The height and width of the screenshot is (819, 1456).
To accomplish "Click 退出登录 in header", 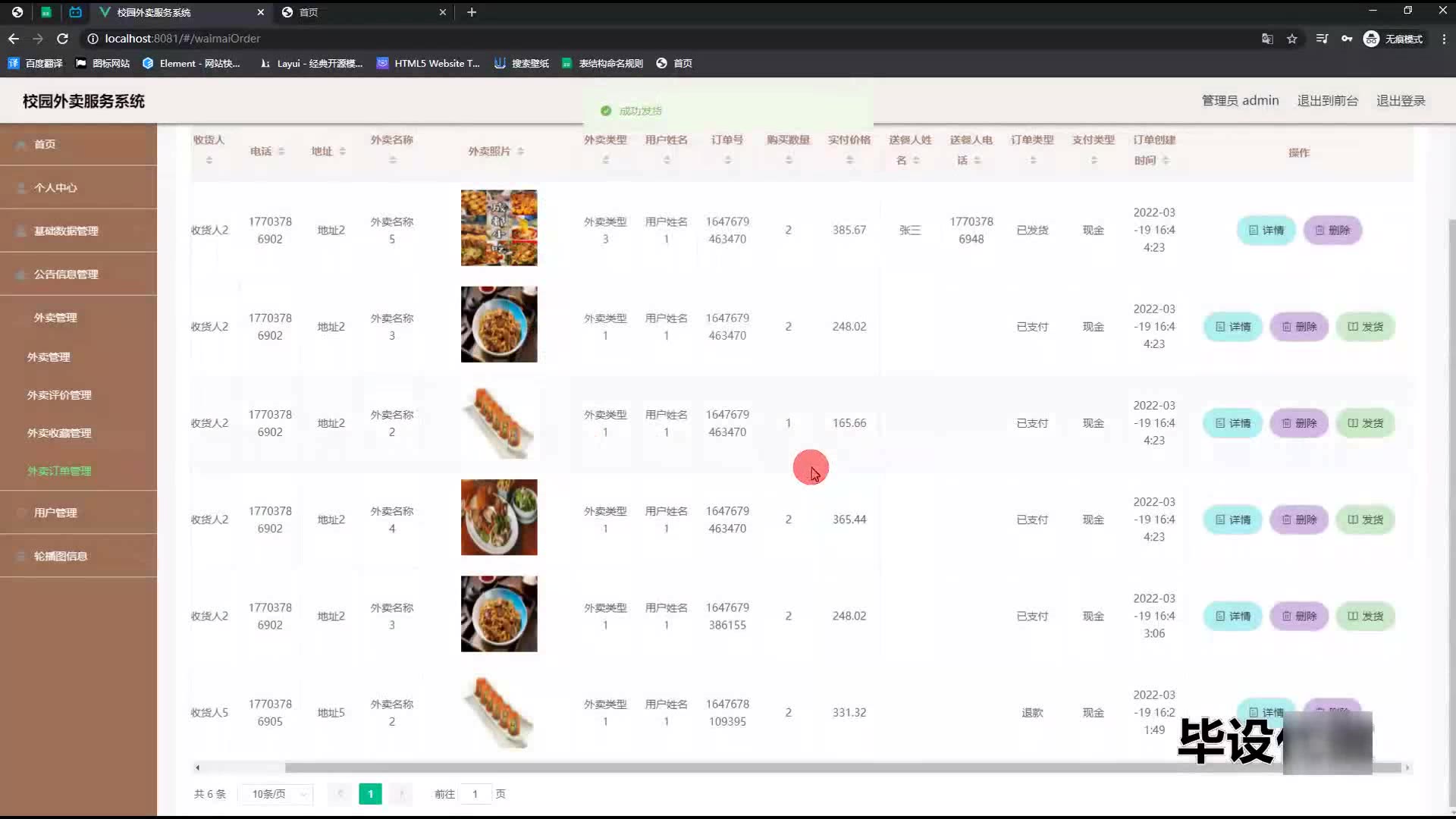I will coord(1401,101).
